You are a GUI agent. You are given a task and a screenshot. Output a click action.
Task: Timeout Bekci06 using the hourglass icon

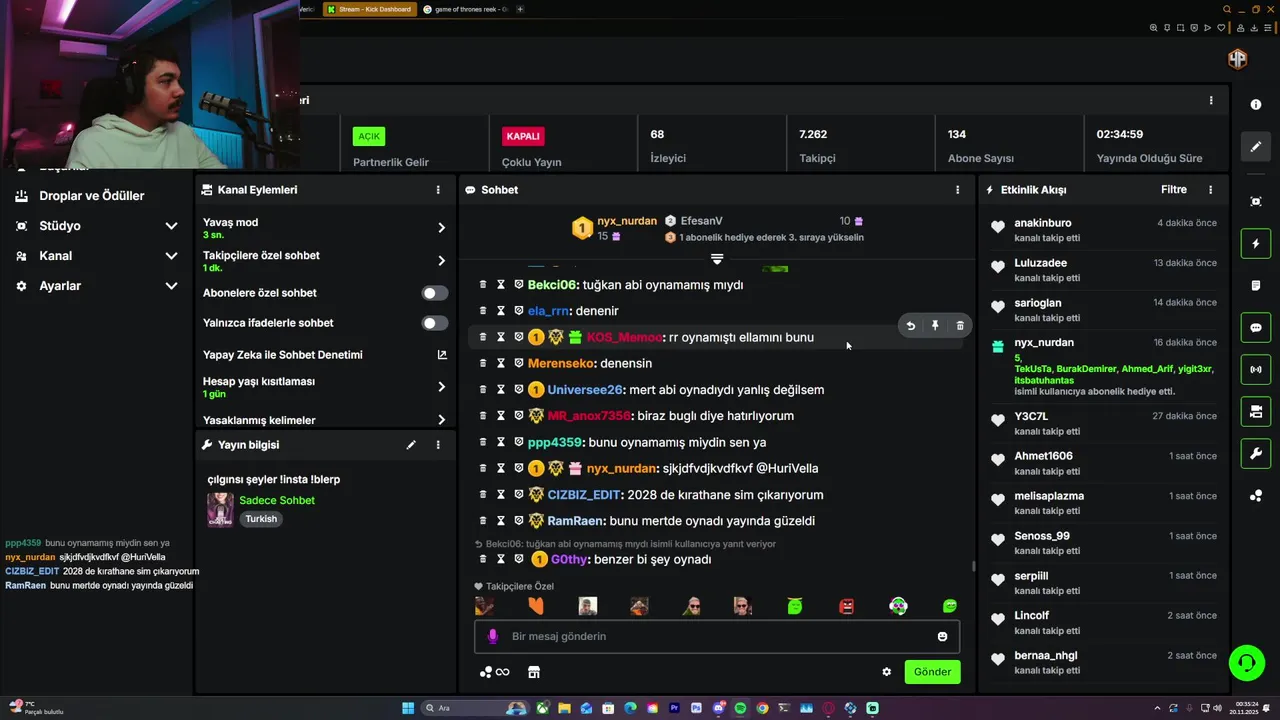coord(501,285)
